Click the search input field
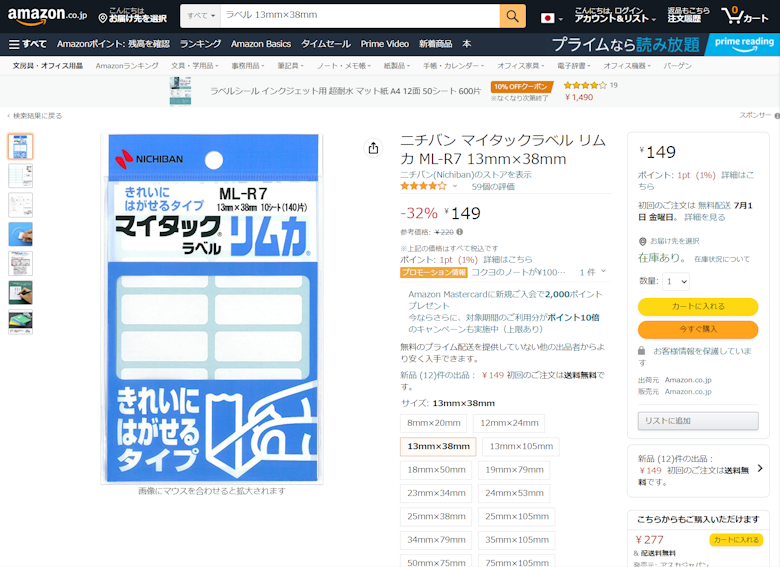780x567 pixels. point(360,16)
